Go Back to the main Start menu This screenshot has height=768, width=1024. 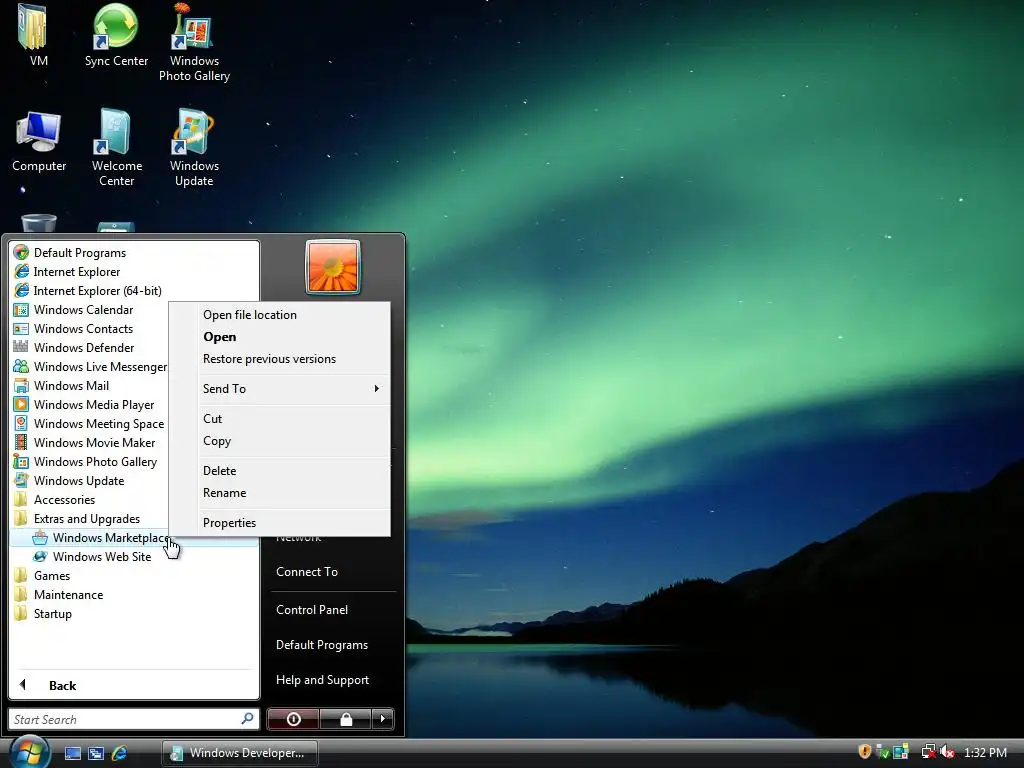(134, 685)
